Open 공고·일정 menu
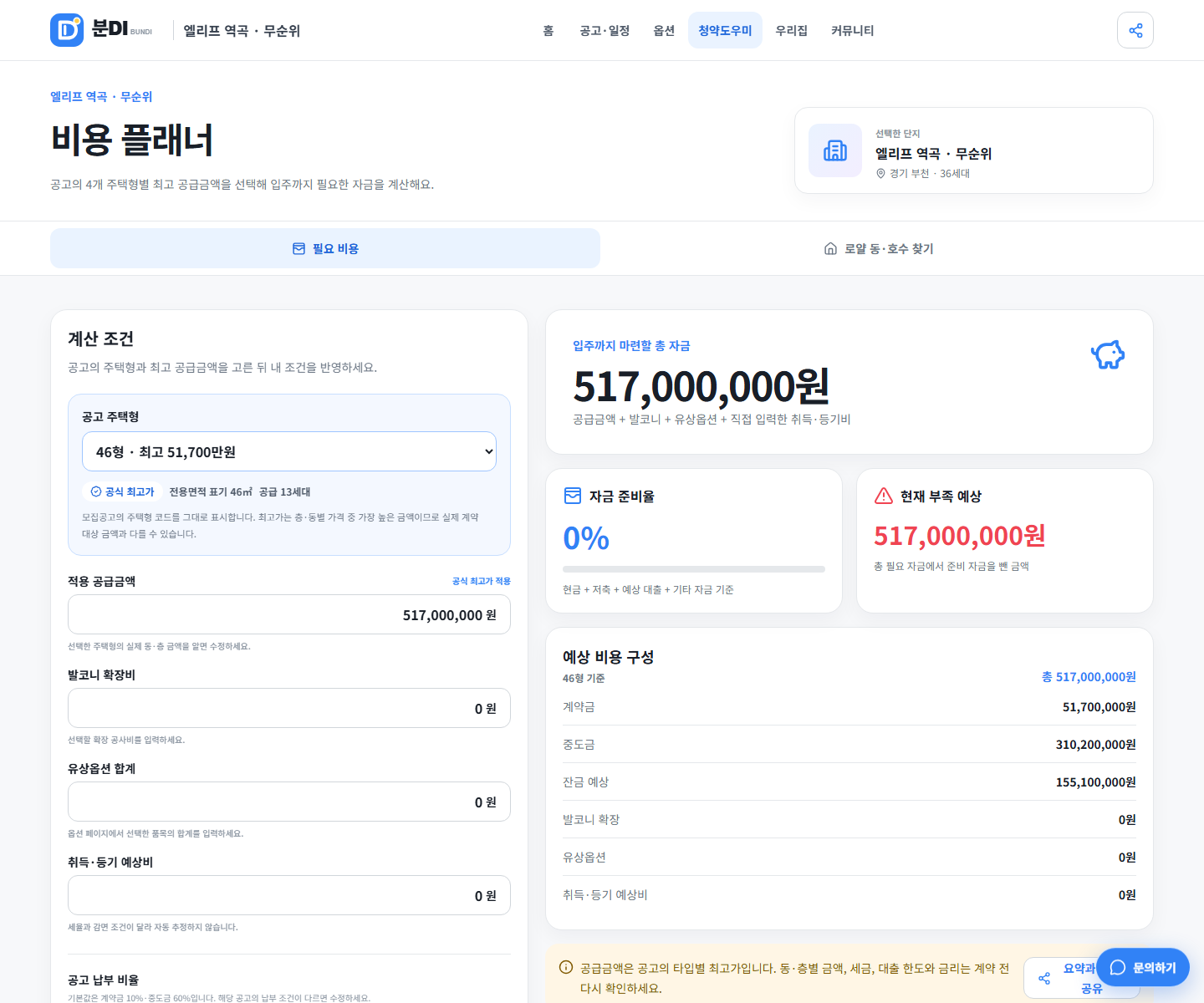Screen dimensions: 1204x1003 click(605, 30)
